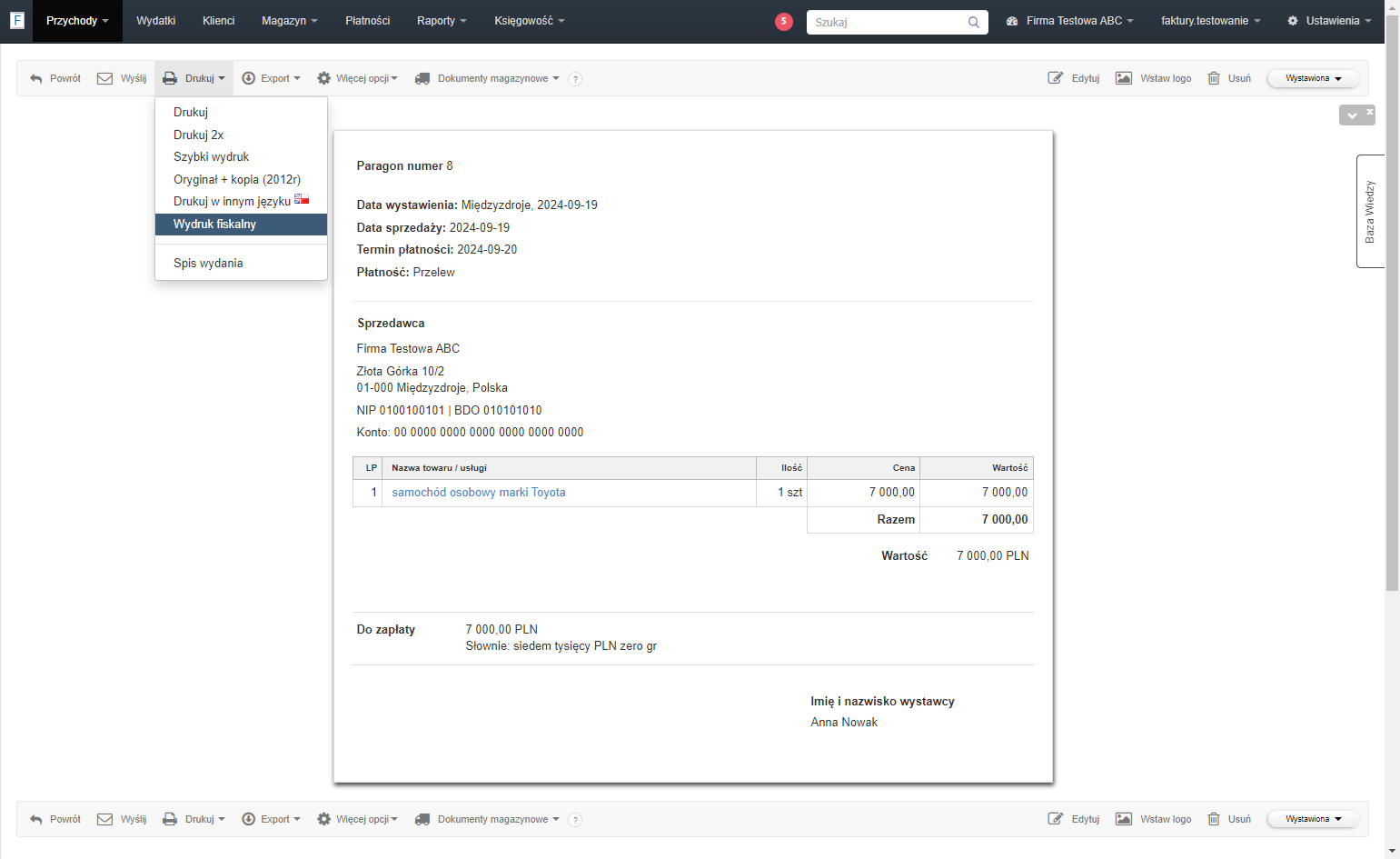Viewport: 1400px width, 859px height.
Task: Choose Spis wydania menu item
Action: tap(241, 264)
